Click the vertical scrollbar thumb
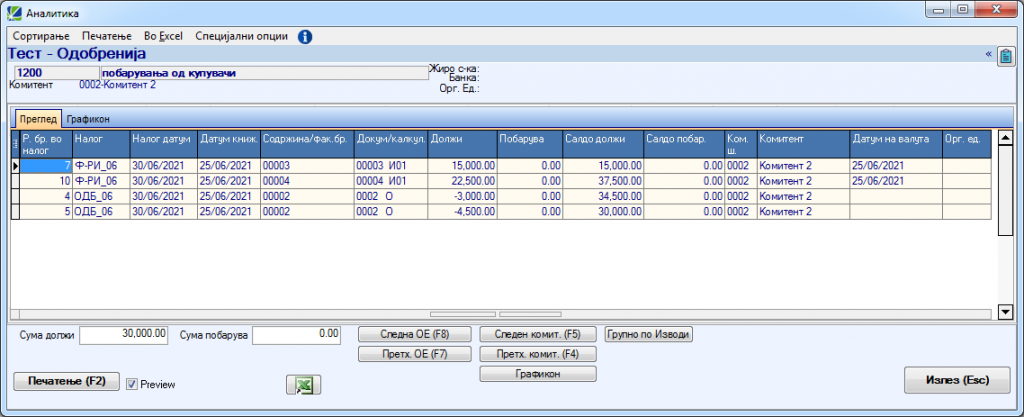 [1006, 190]
